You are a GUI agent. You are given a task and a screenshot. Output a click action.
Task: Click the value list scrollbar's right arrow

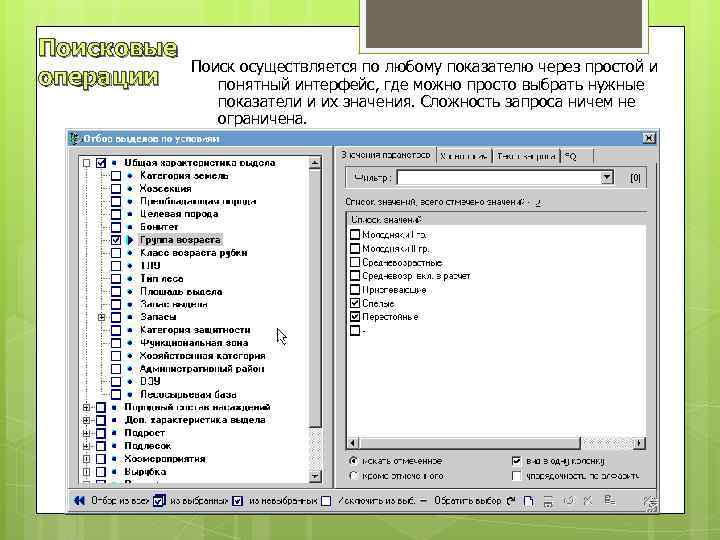[640, 443]
